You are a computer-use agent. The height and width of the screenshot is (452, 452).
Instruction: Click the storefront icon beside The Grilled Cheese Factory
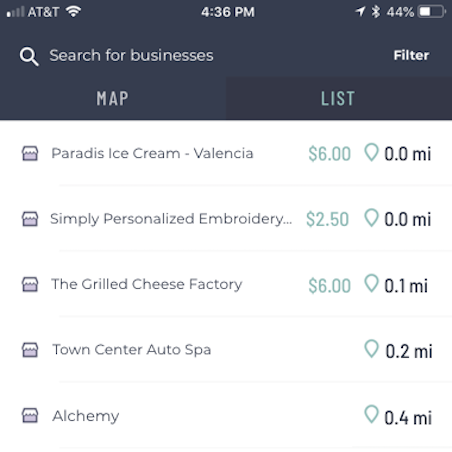click(x=30, y=284)
